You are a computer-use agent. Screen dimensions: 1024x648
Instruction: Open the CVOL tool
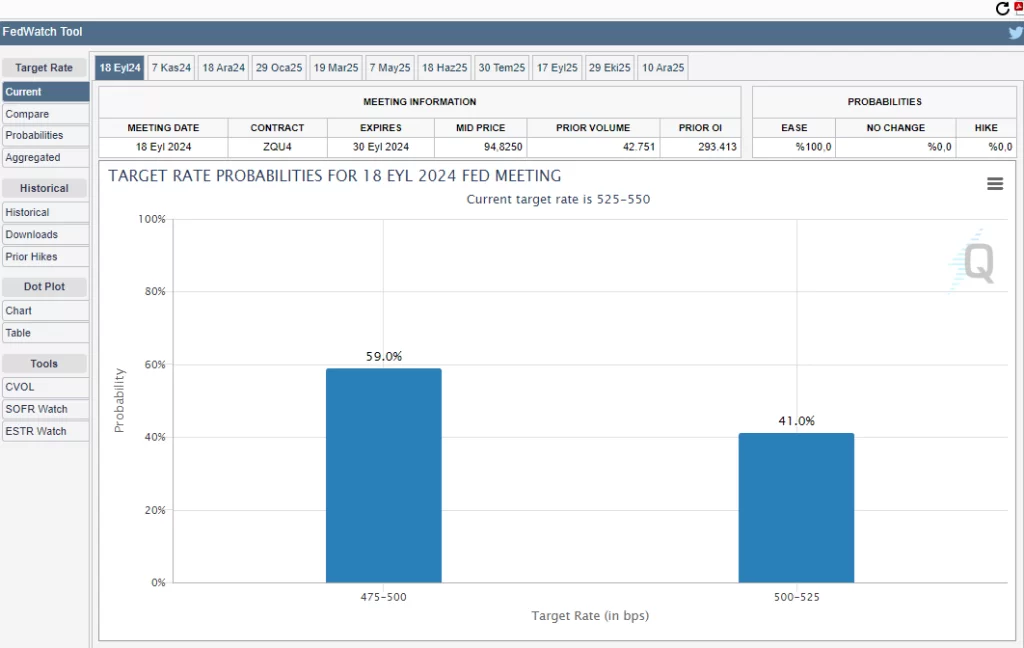(x=45, y=387)
